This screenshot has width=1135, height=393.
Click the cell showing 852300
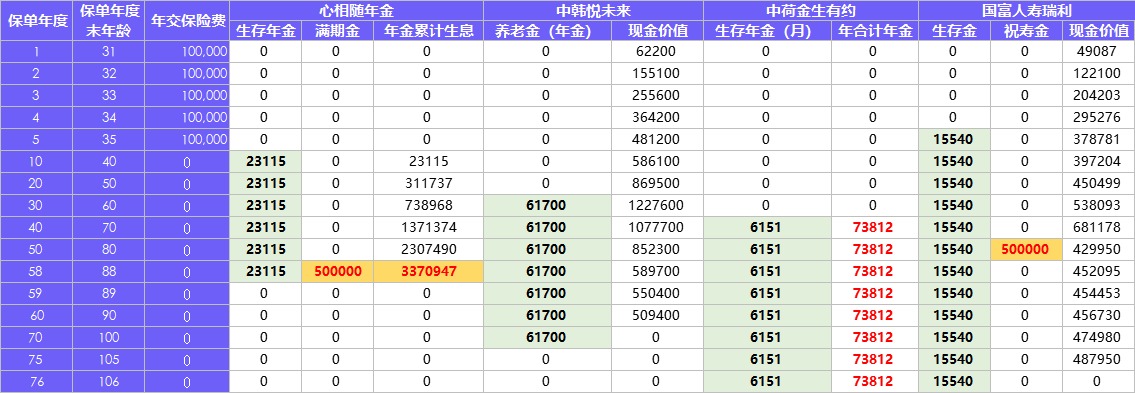tap(657, 250)
